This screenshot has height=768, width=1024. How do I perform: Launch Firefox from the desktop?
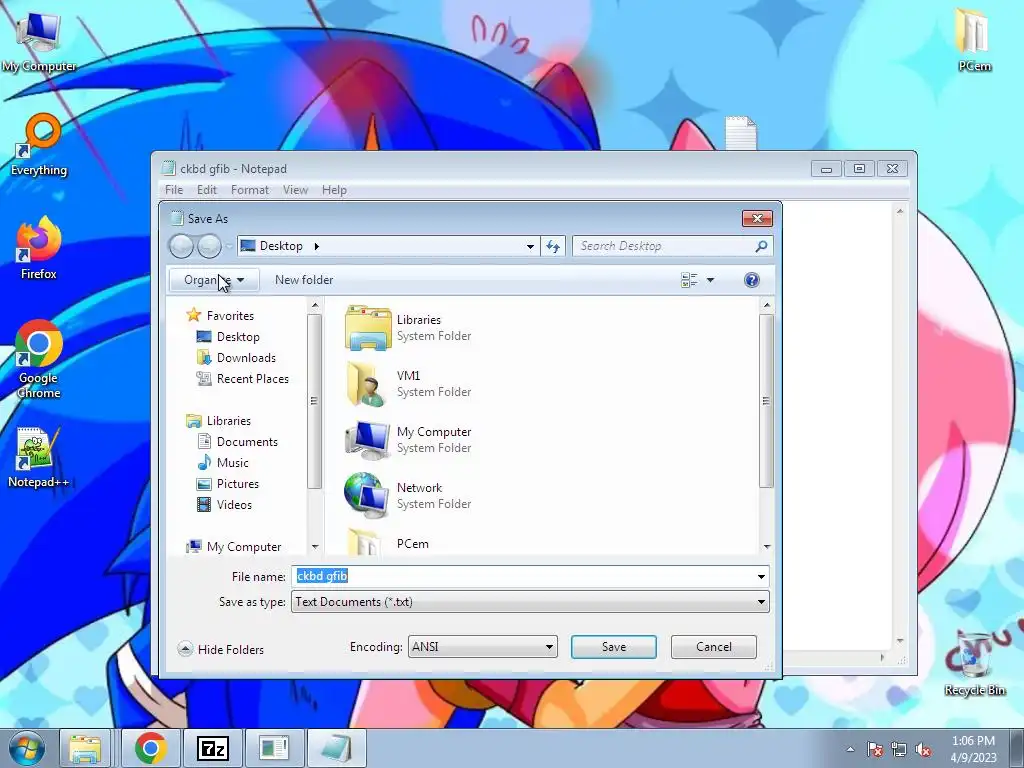39,248
